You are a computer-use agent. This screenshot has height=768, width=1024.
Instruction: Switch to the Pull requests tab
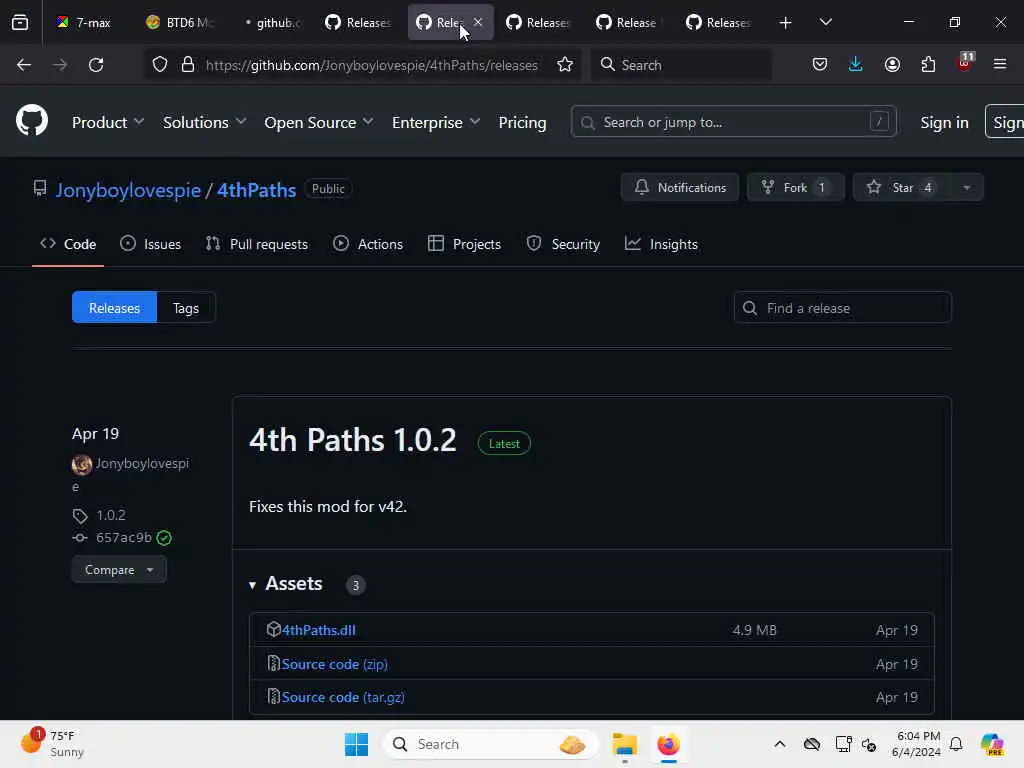pyautogui.click(x=257, y=244)
